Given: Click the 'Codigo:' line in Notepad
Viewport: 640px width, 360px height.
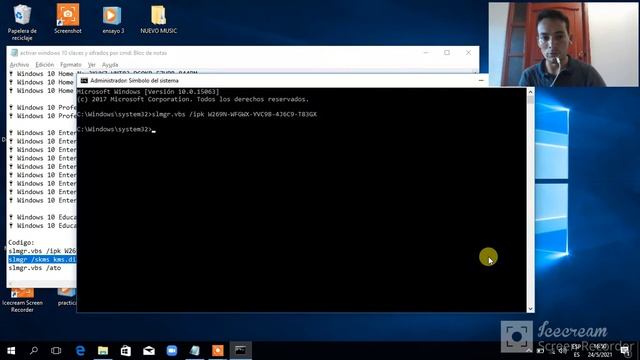Looking at the screenshot, I should 21,242.
